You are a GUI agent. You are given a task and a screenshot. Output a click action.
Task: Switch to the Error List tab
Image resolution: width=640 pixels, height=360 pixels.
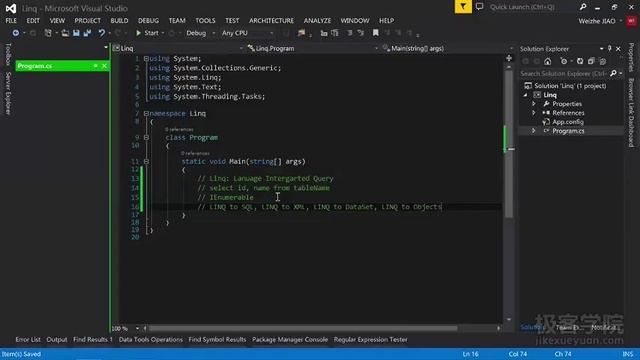[28, 340]
